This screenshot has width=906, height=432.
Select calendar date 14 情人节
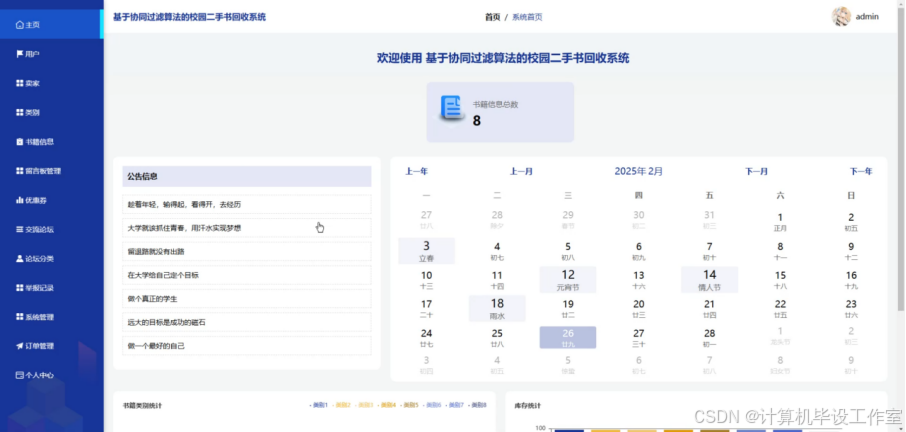click(x=710, y=280)
